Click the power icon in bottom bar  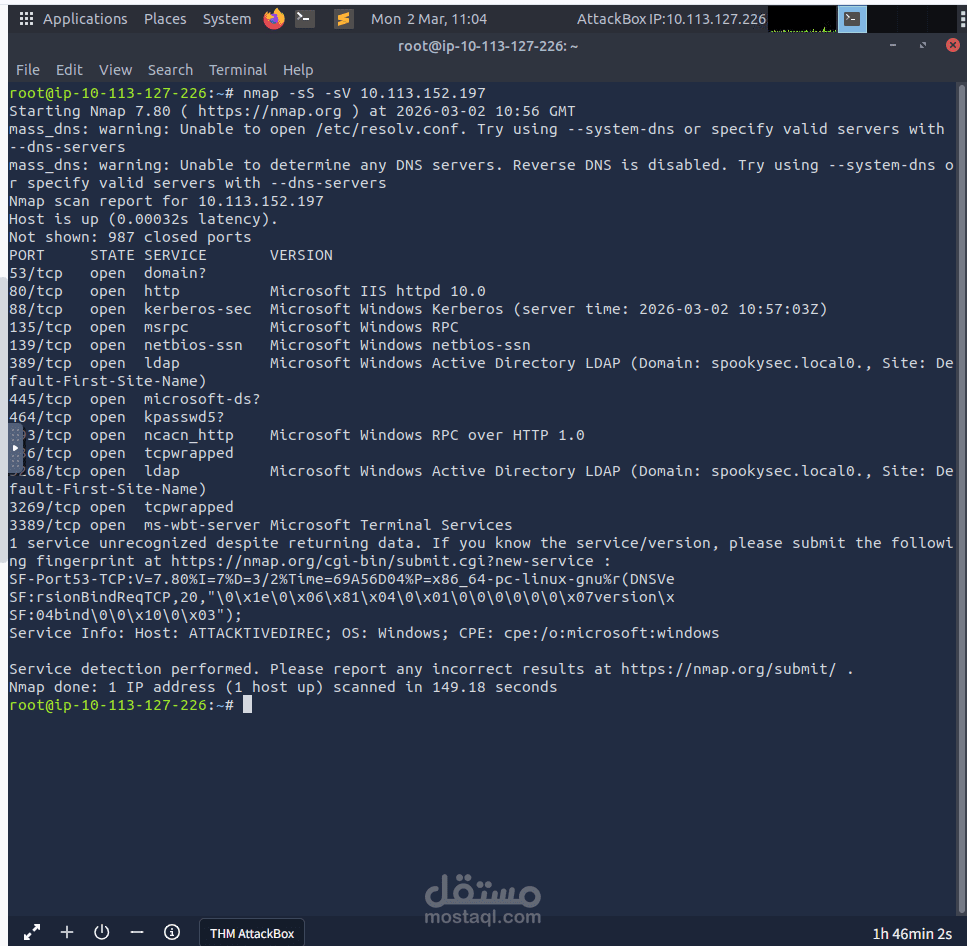click(x=102, y=932)
